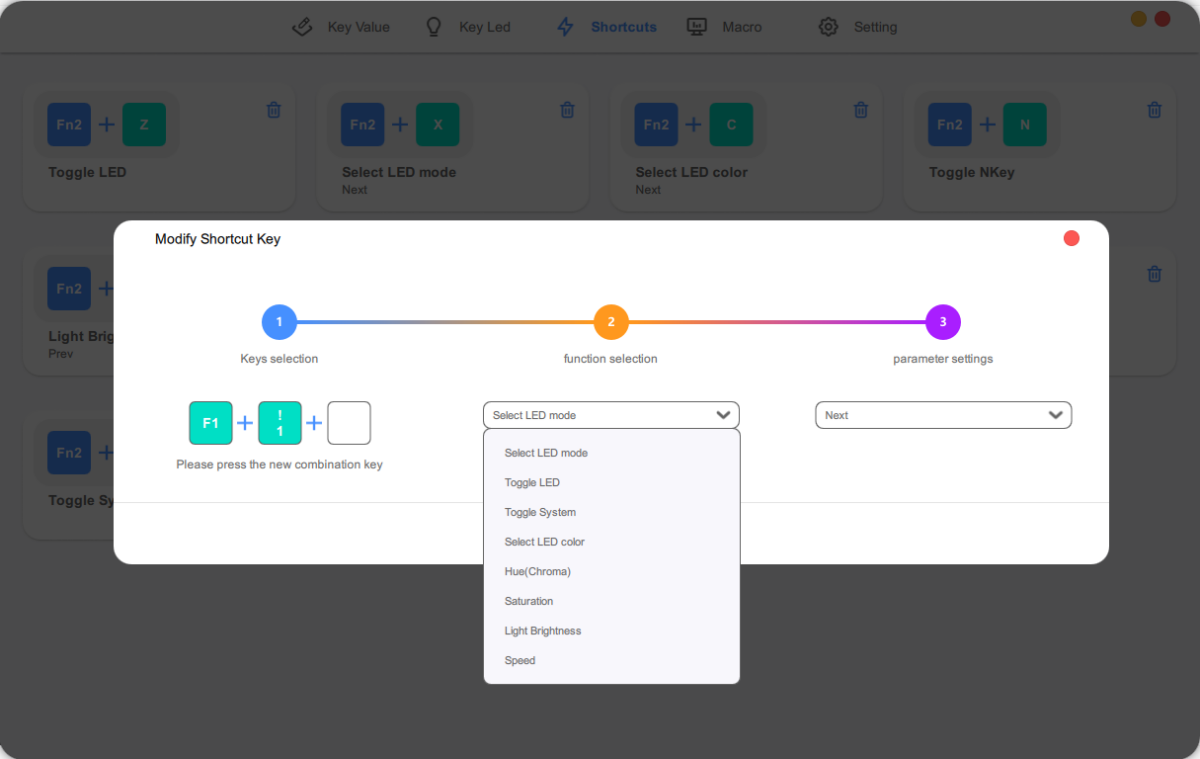The width and height of the screenshot is (1200, 759).
Task: Click the empty third key slot
Action: click(349, 423)
